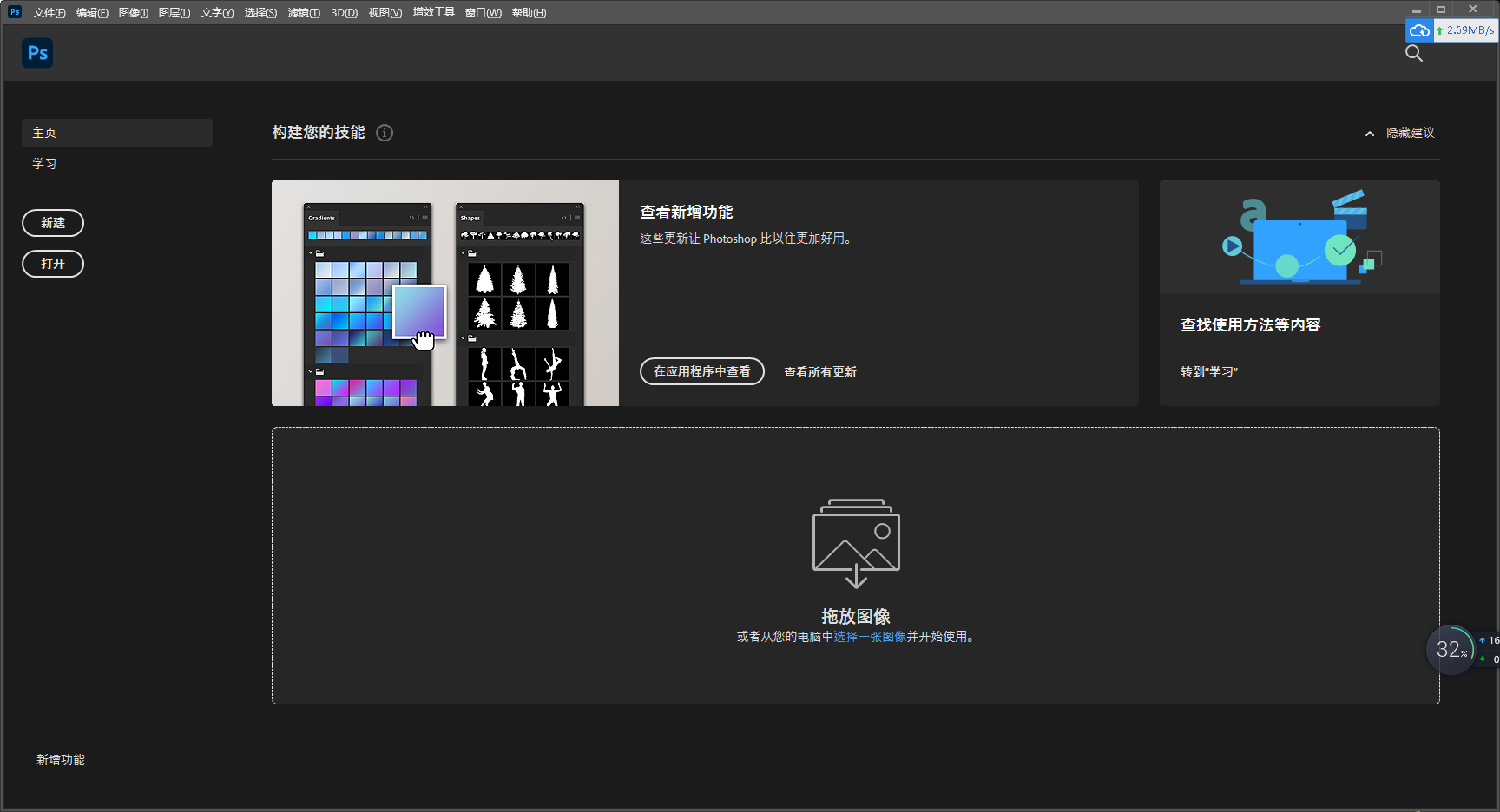Open the 文件(F) menu
The height and width of the screenshot is (812, 1500).
[49, 13]
